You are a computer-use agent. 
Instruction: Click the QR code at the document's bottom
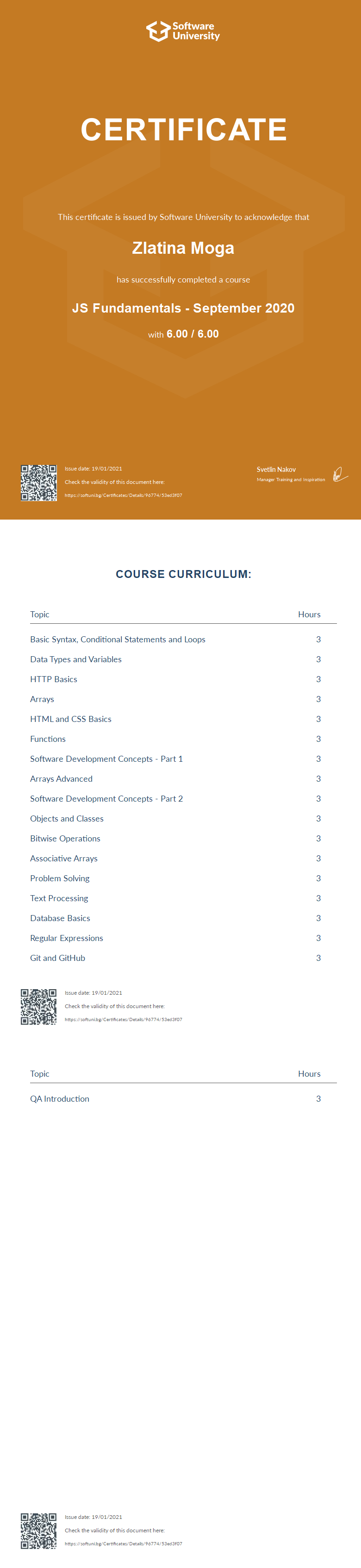pyautogui.click(x=39, y=1531)
